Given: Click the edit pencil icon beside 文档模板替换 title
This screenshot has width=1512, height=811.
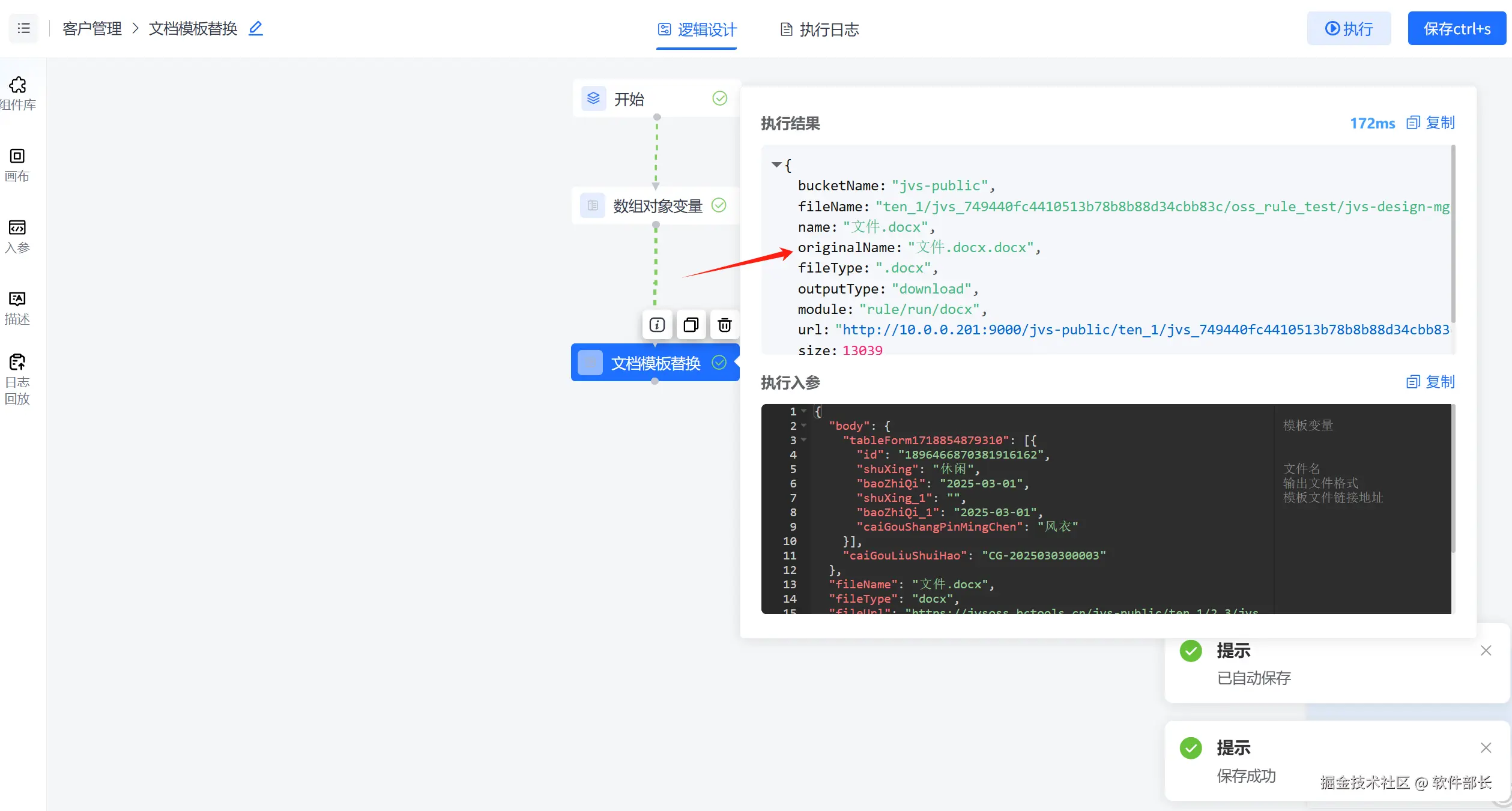Looking at the screenshot, I should (x=256, y=28).
